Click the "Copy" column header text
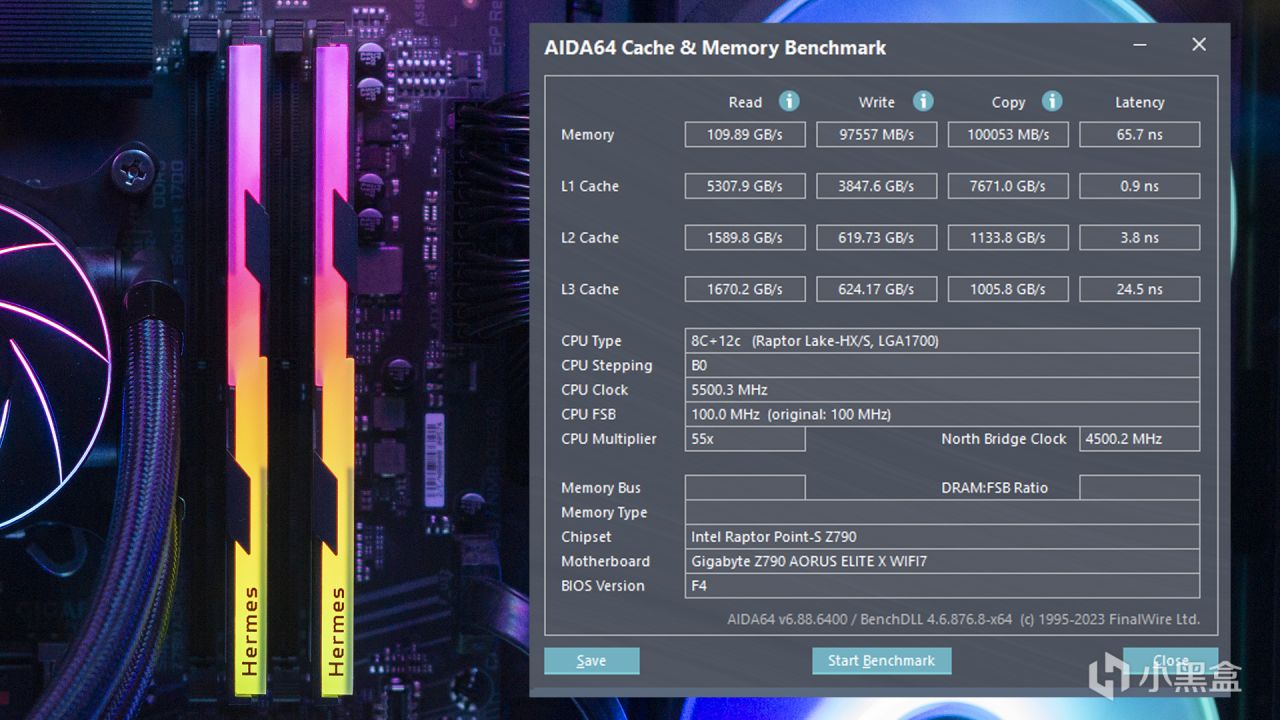 pos(1008,102)
